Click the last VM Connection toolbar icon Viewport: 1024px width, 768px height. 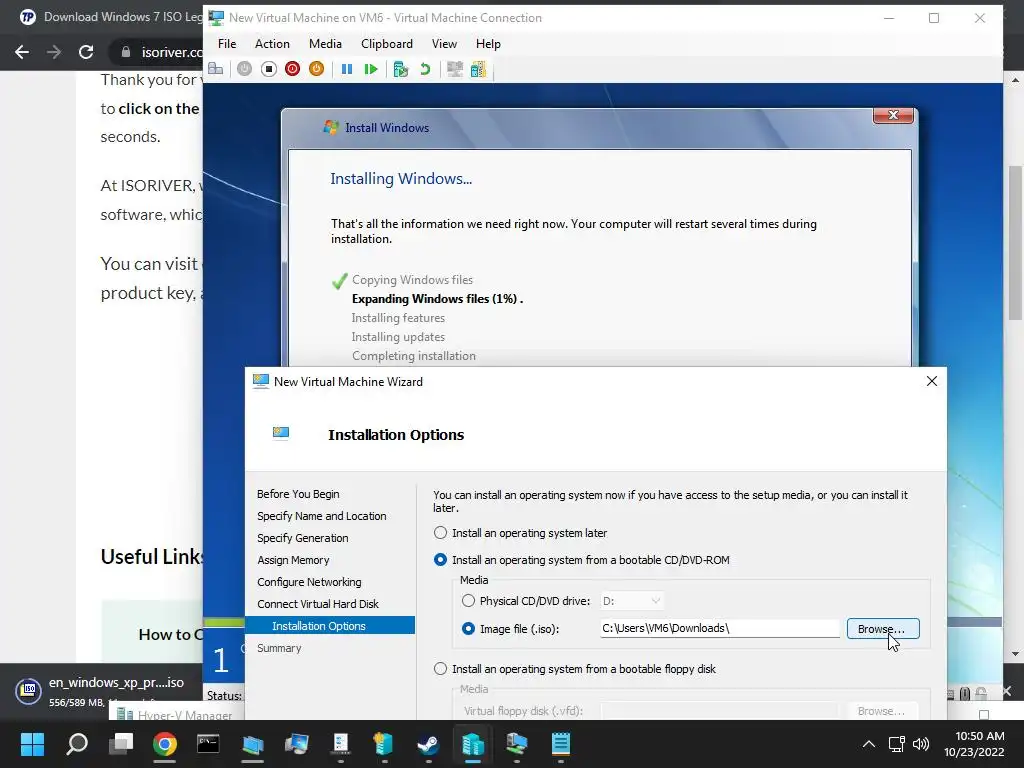(479, 69)
